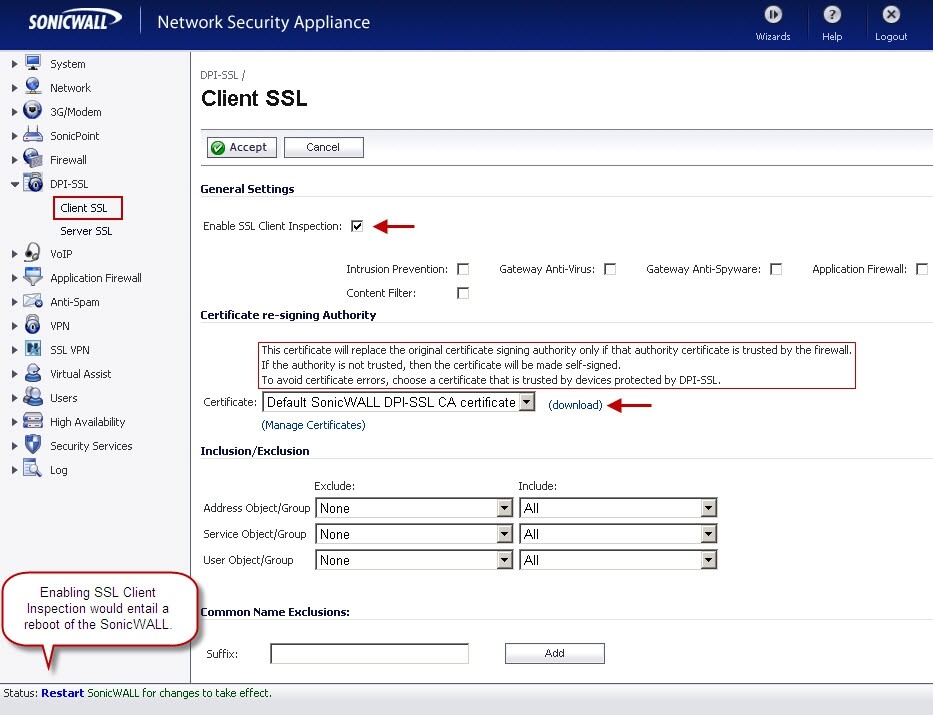This screenshot has height=715, width=933.
Task: Open the Security Services icon
Action: [31, 445]
